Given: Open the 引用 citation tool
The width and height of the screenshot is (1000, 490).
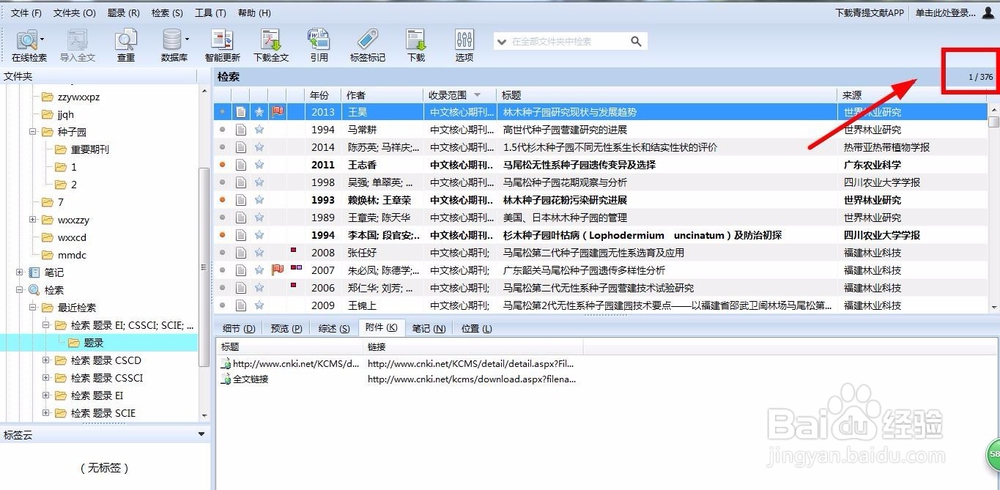Looking at the screenshot, I should [x=319, y=45].
